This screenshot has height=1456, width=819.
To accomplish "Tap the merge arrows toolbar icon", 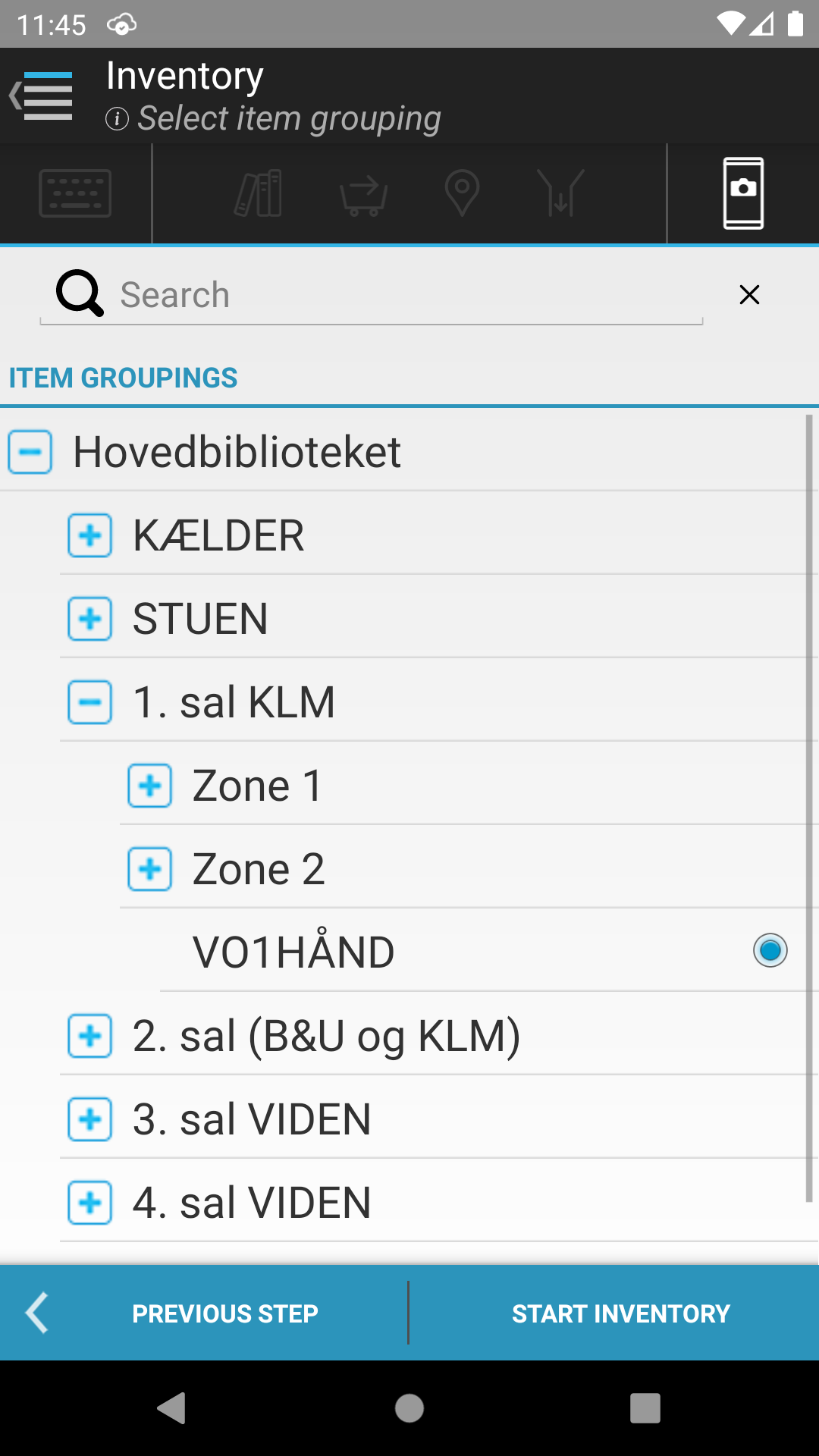I will (x=560, y=193).
